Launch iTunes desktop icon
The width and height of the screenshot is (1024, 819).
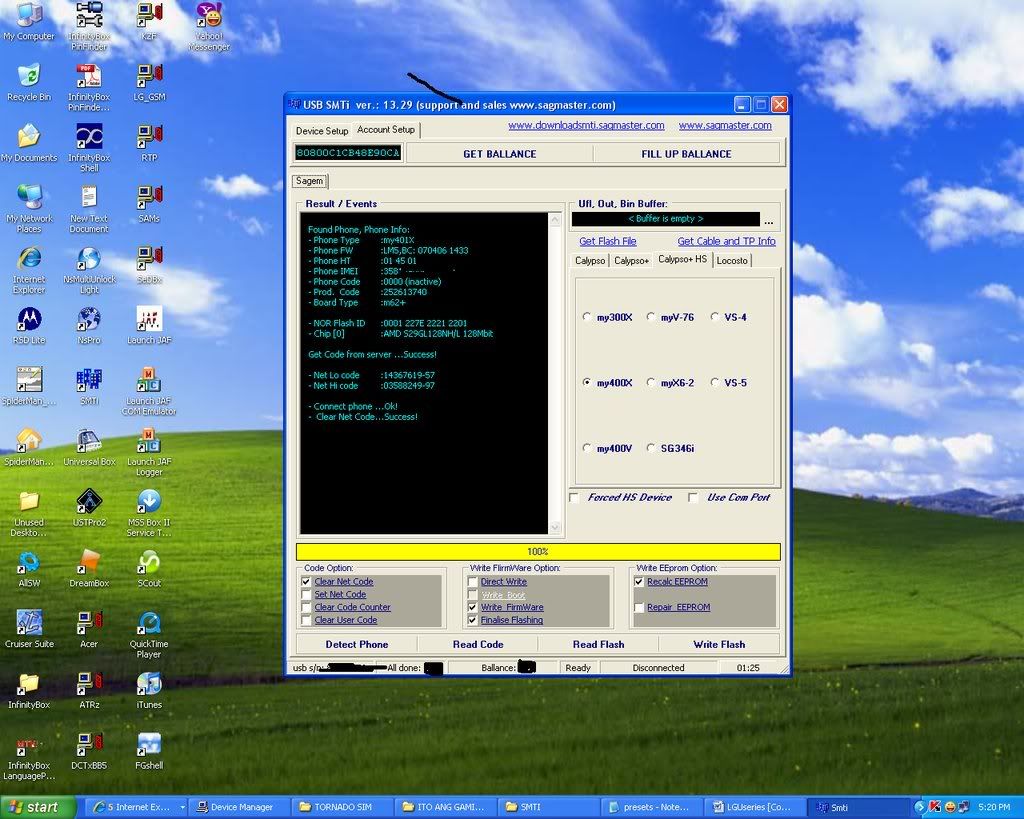pyautogui.click(x=149, y=690)
